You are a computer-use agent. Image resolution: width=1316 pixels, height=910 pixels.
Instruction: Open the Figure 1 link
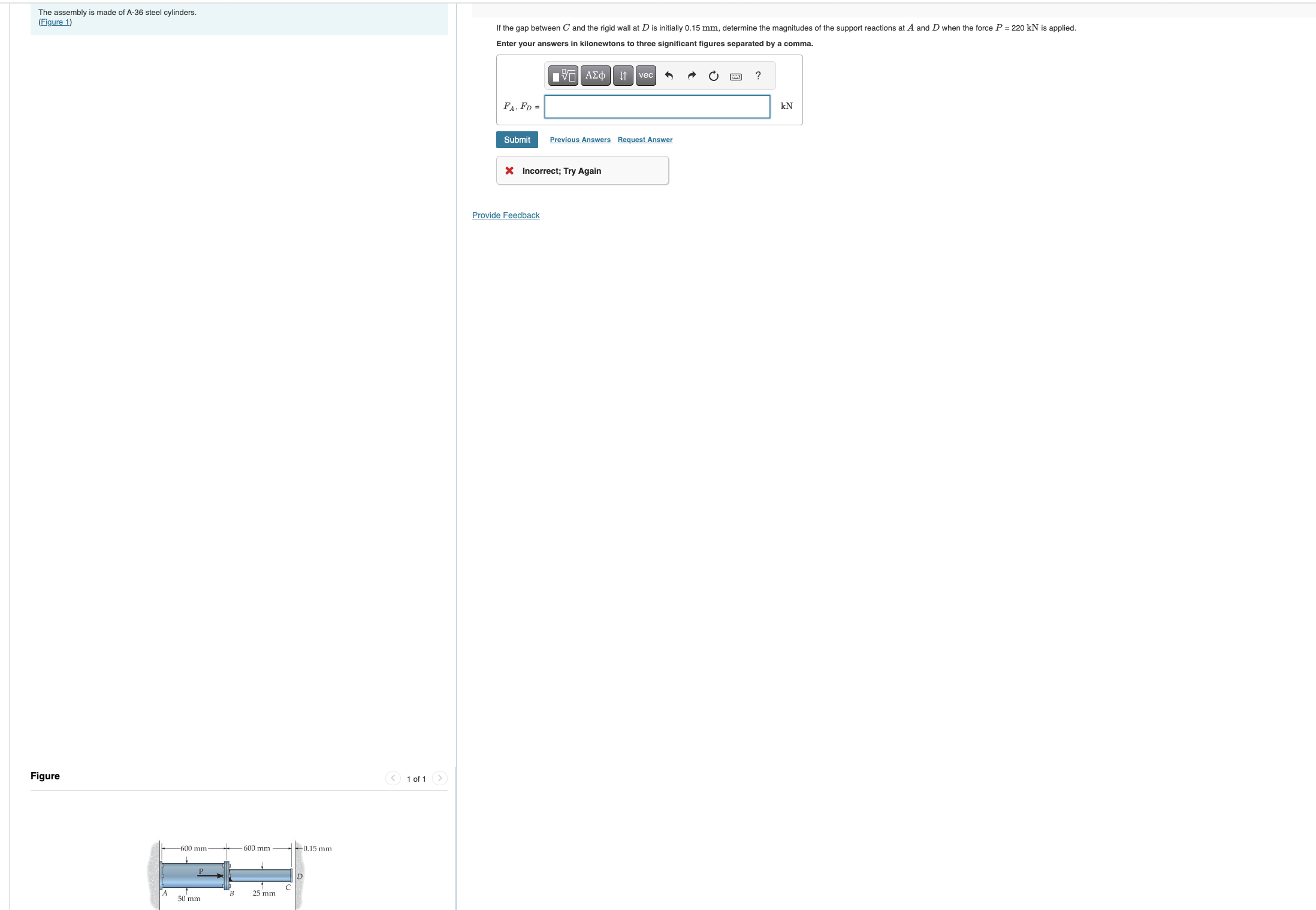coord(55,22)
